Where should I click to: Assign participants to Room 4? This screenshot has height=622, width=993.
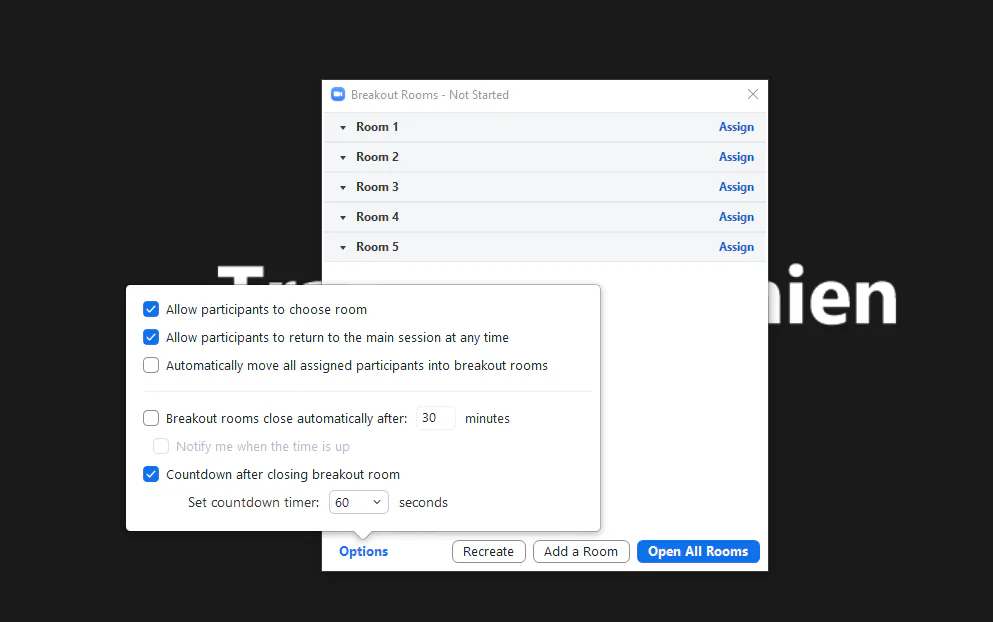[736, 217]
